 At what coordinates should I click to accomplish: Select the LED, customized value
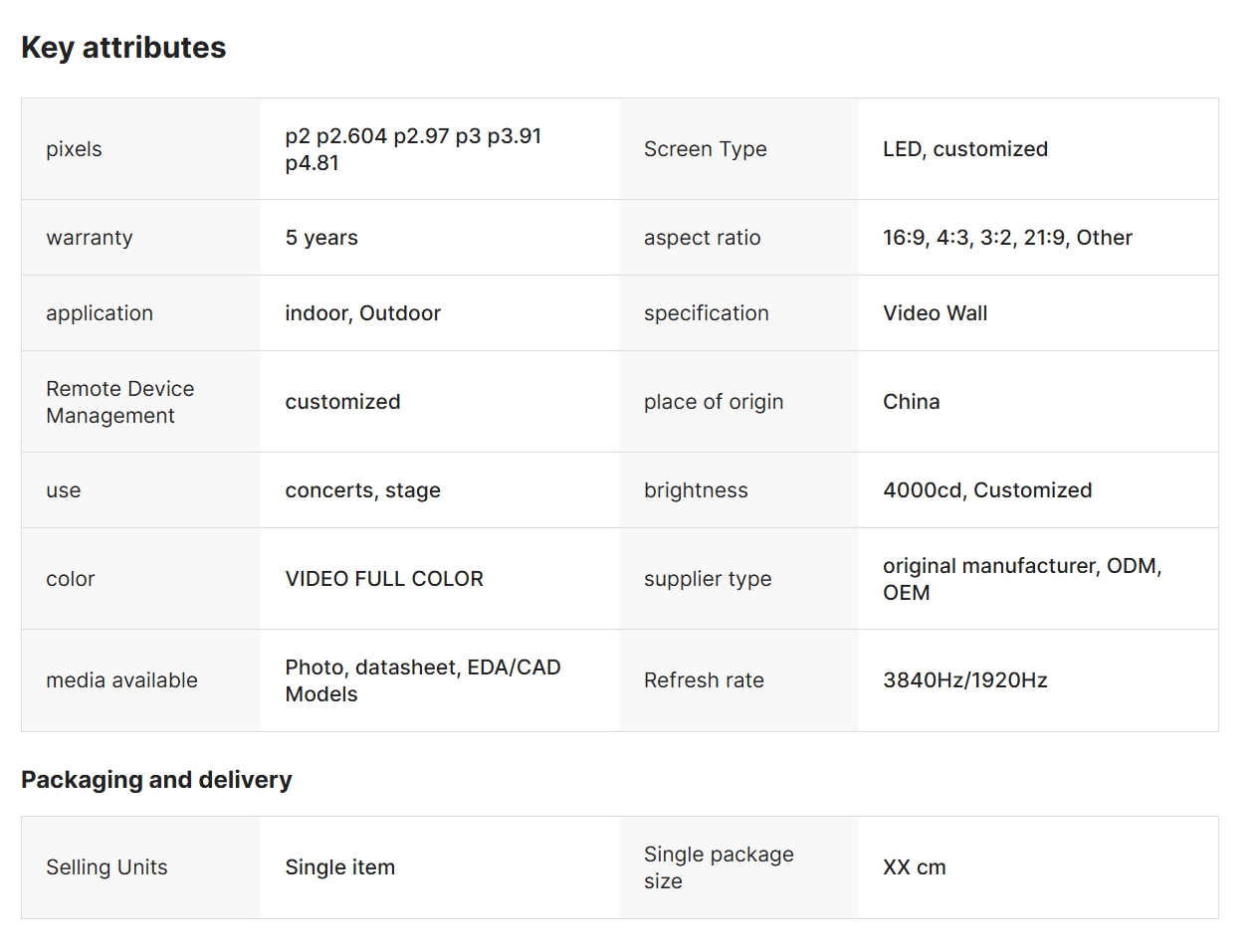tap(964, 149)
